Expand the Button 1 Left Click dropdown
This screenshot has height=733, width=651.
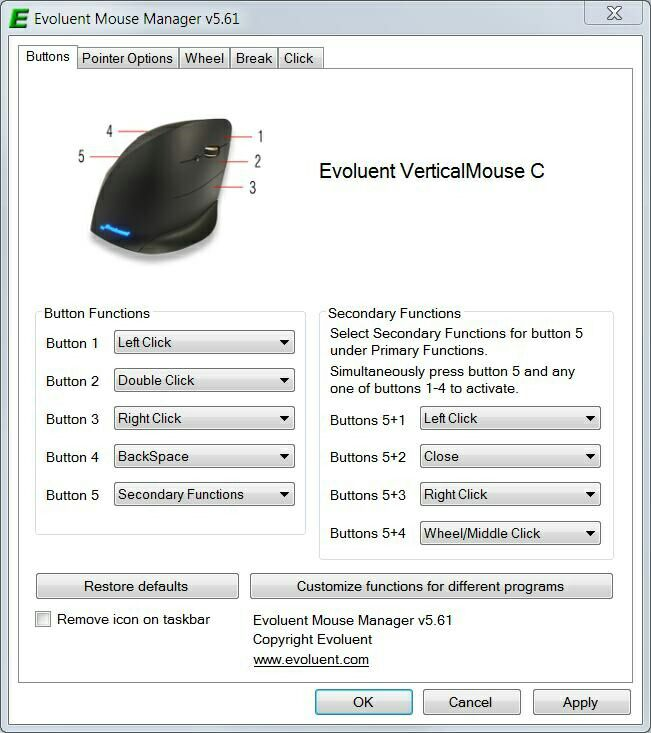204,342
